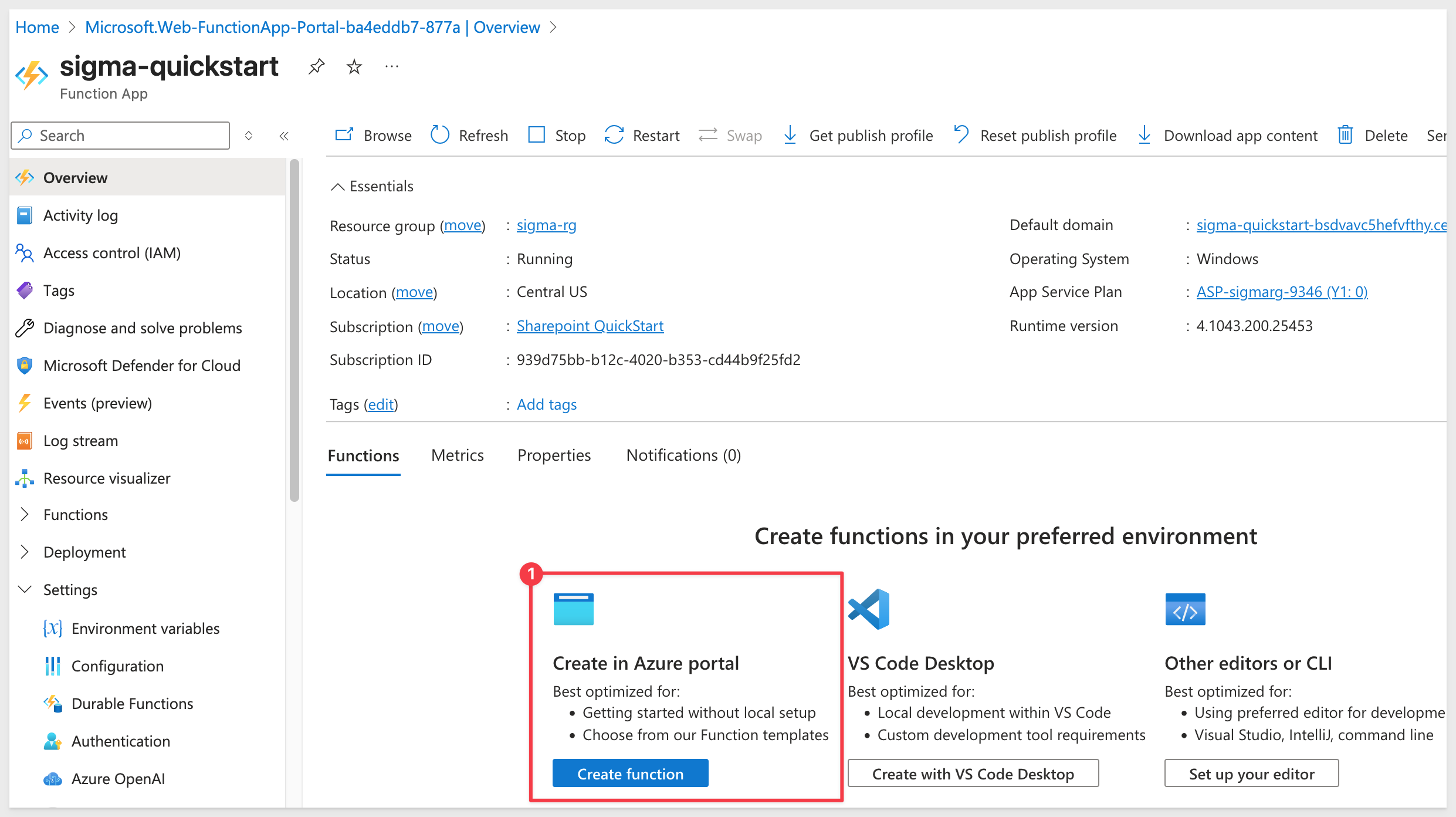1456x817 pixels.
Task: Collapse the Essentials section
Action: coord(372,186)
